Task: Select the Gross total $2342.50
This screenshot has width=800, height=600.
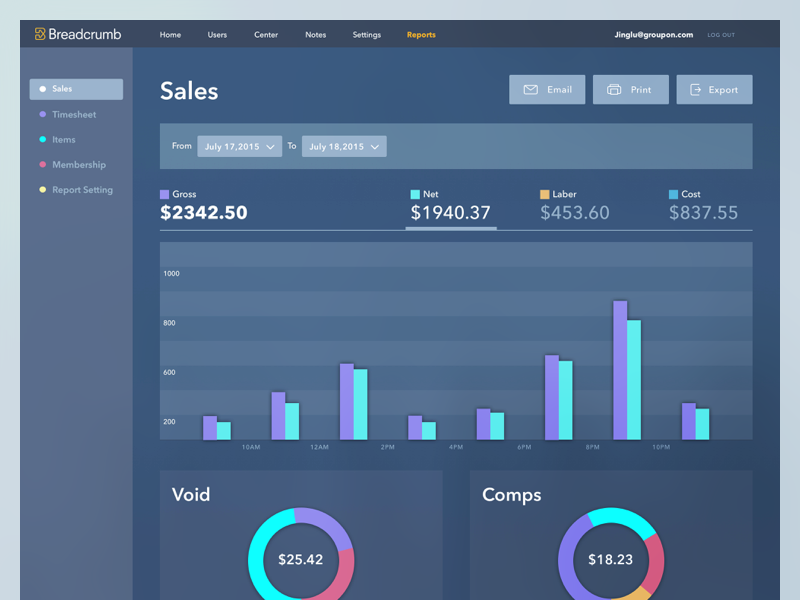Action: coord(204,213)
